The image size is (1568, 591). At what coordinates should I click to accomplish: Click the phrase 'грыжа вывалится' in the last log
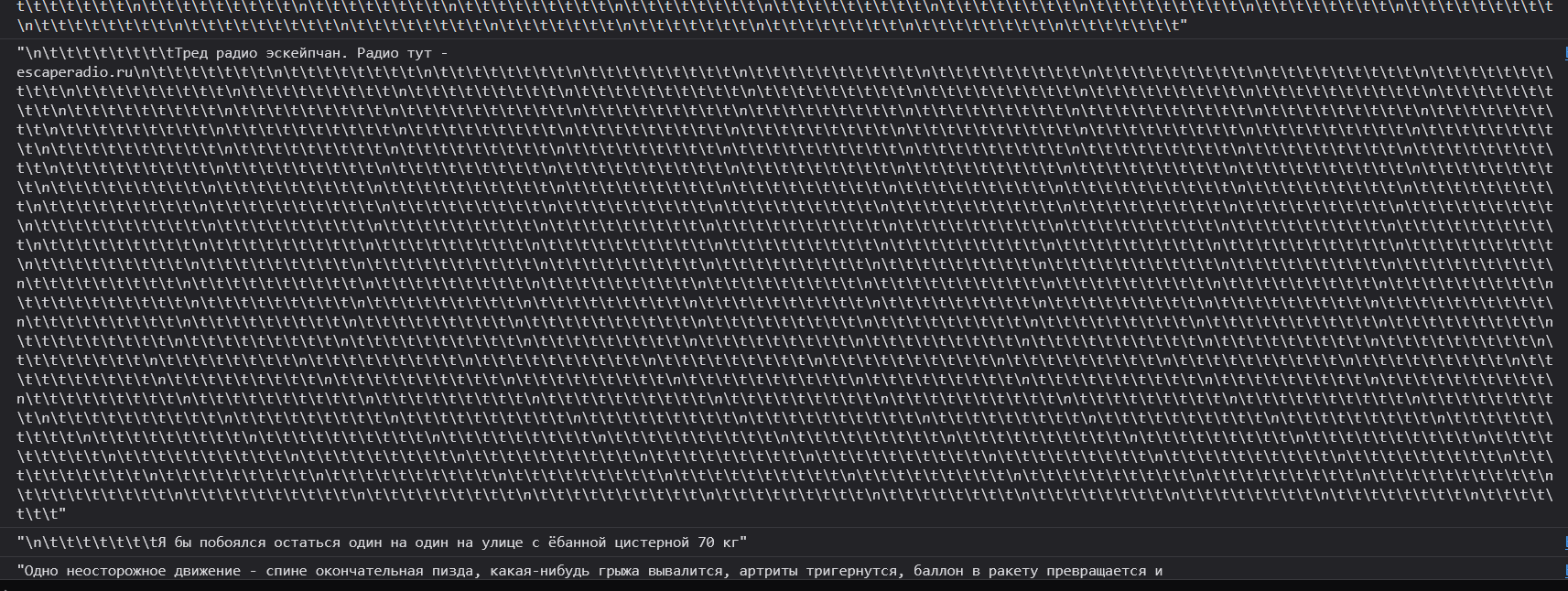pyautogui.click(x=665, y=571)
